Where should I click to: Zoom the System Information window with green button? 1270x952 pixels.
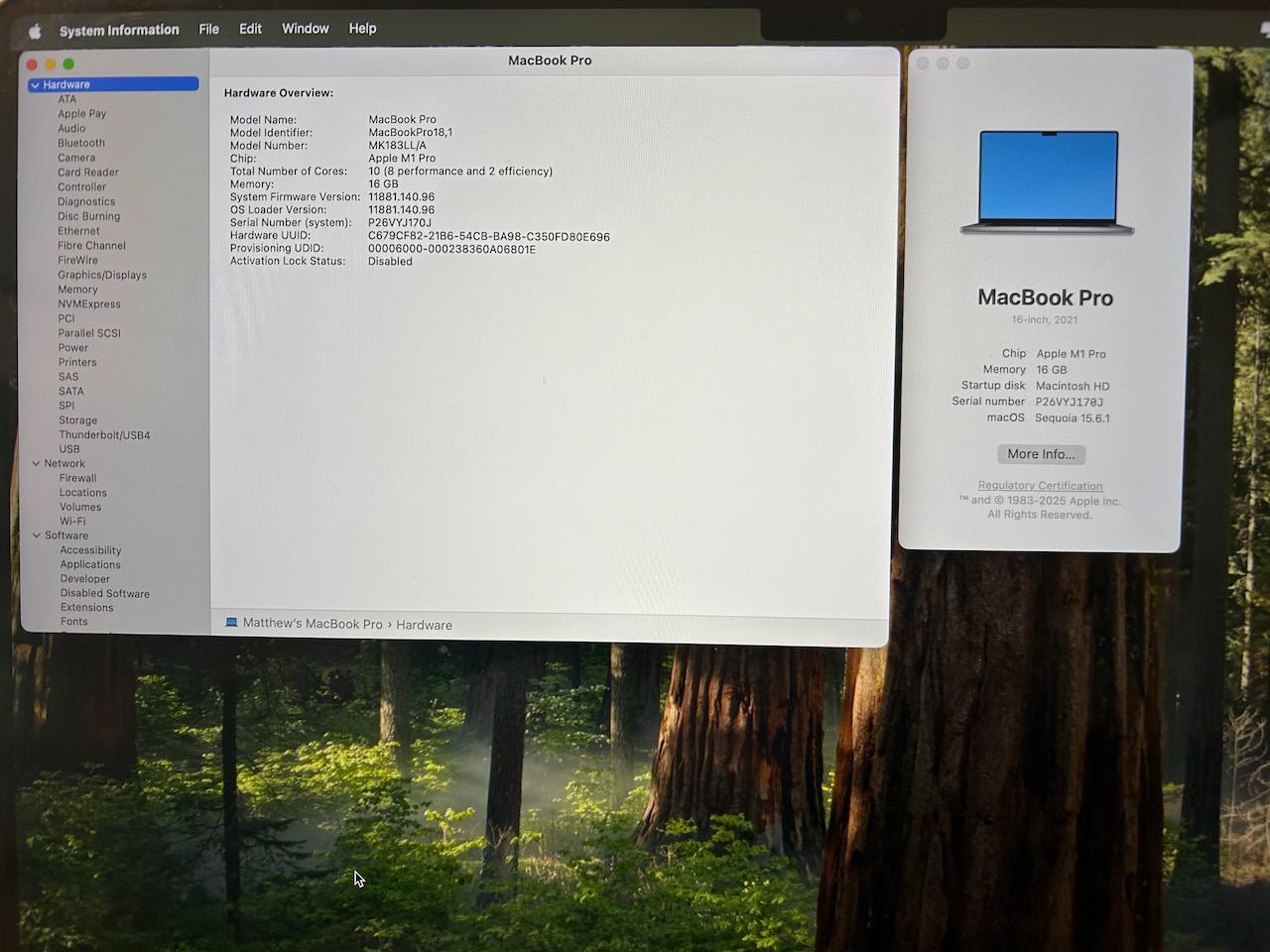pyautogui.click(x=68, y=64)
